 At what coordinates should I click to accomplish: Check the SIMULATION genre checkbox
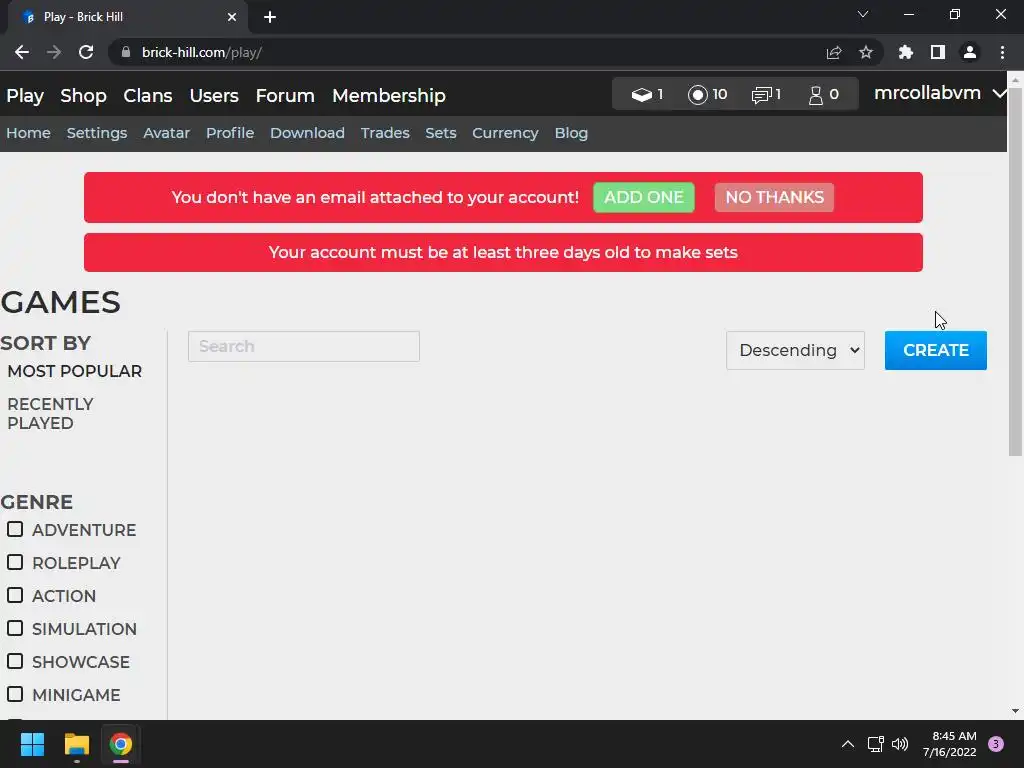(15, 628)
